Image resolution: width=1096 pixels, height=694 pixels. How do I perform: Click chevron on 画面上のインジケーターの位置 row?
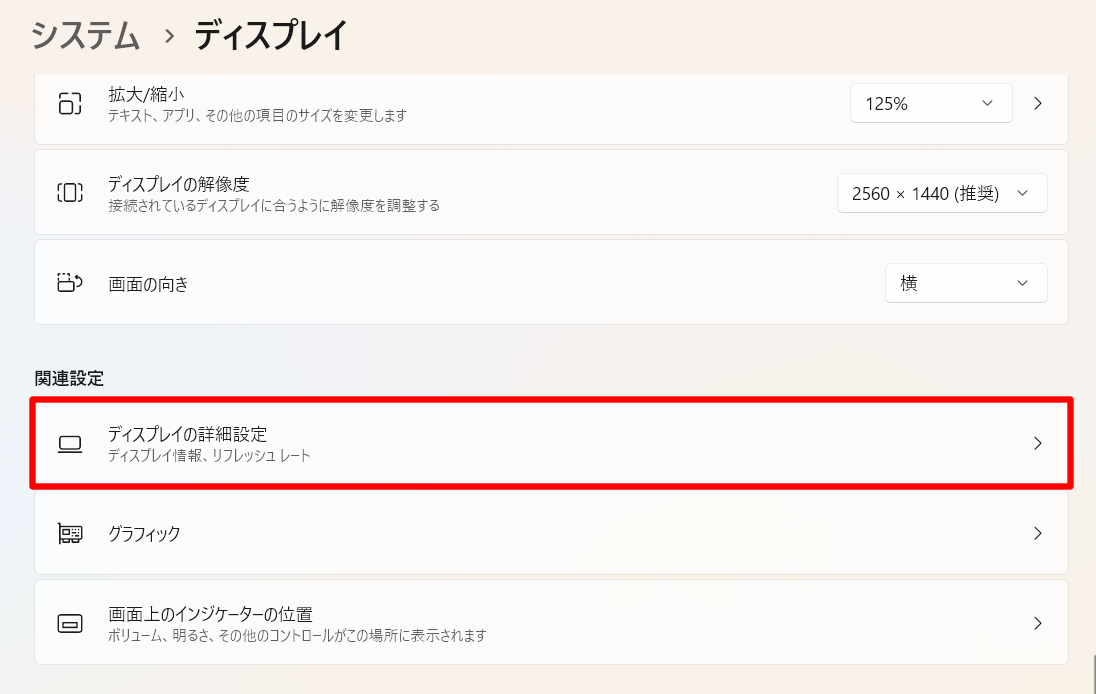tap(1038, 623)
